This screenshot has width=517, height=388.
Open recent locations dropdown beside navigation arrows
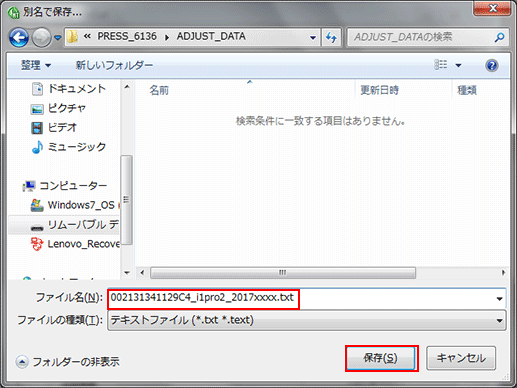[58, 38]
